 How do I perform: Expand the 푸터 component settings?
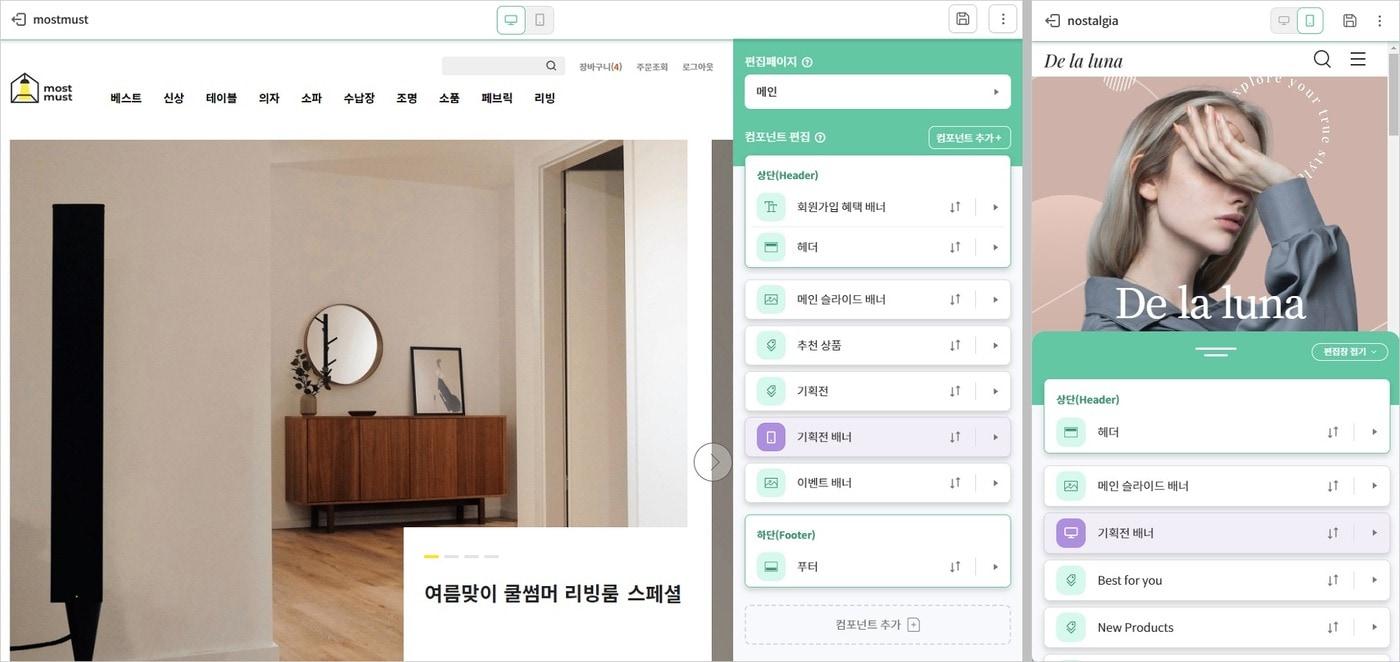click(x=995, y=567)
